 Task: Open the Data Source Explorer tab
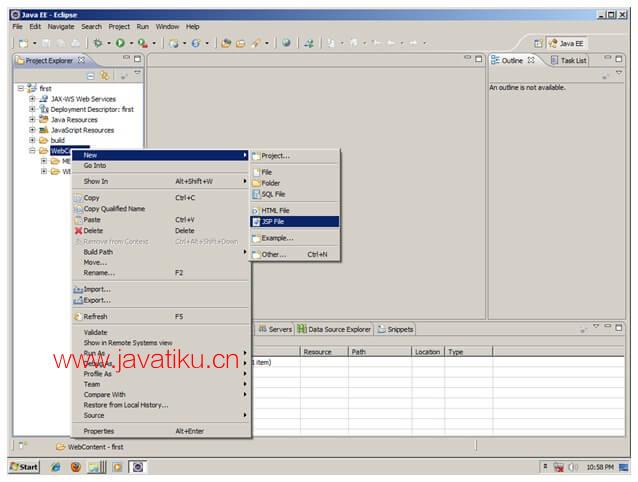pyautogui.click(x=334, y=329)
